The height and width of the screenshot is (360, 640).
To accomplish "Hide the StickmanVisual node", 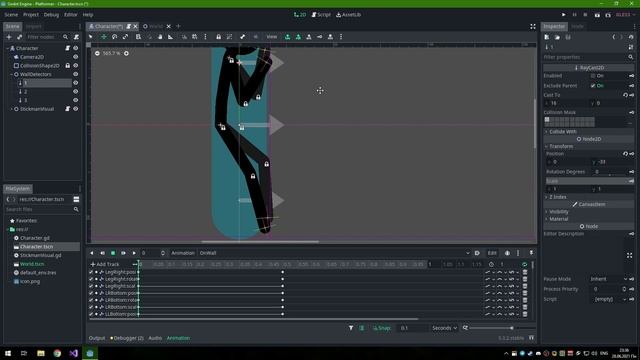I will (76, 109).
